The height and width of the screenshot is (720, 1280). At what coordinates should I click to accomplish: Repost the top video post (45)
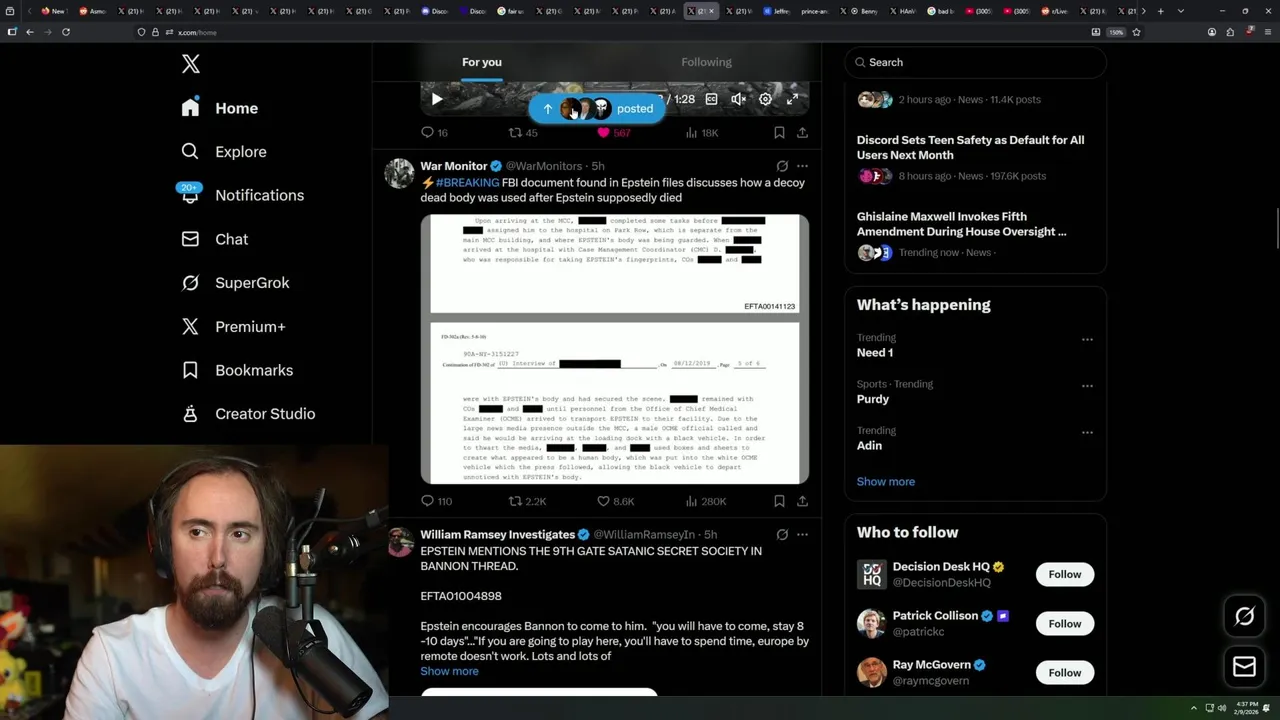tap(523, 133)
